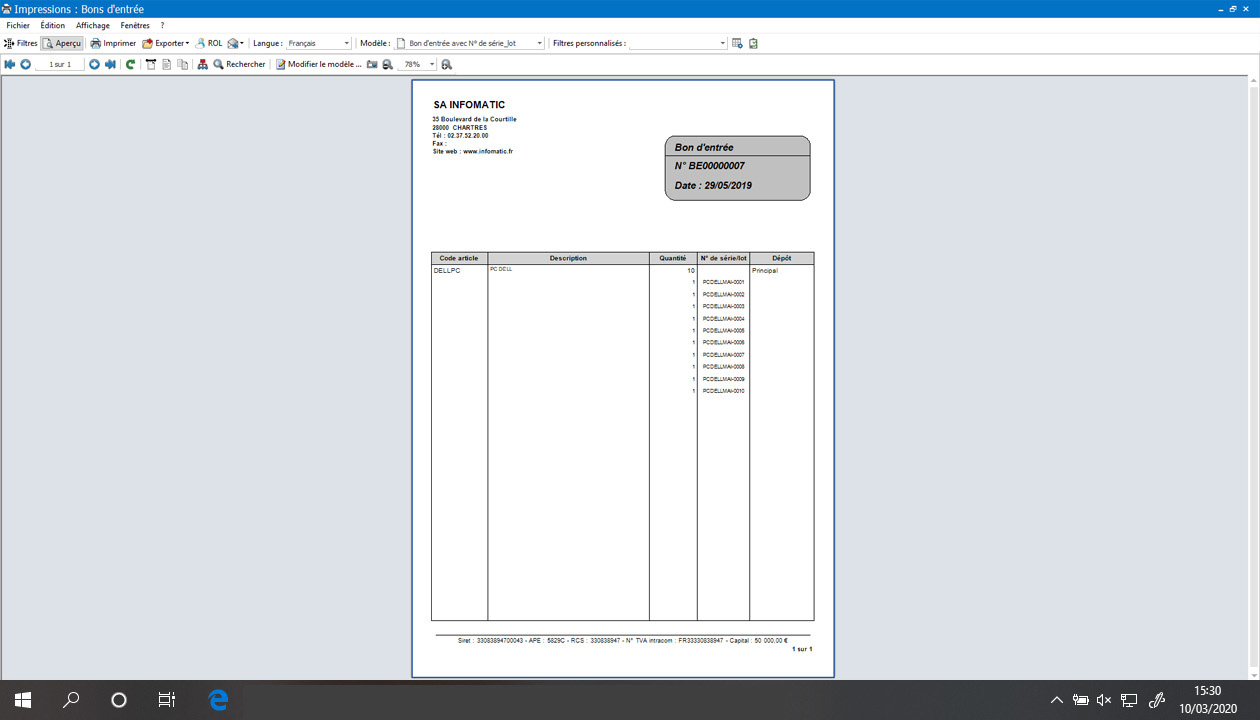Click the page number input field
Image resolution: width=1260 pixels, height=720 pixels.
click(x=60, y=64)
